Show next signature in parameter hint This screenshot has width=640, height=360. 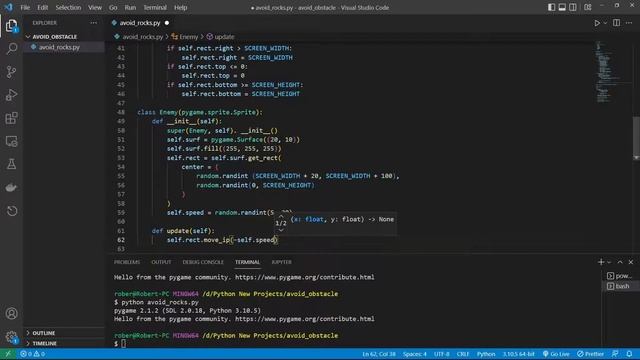click(x=281, y=230)
